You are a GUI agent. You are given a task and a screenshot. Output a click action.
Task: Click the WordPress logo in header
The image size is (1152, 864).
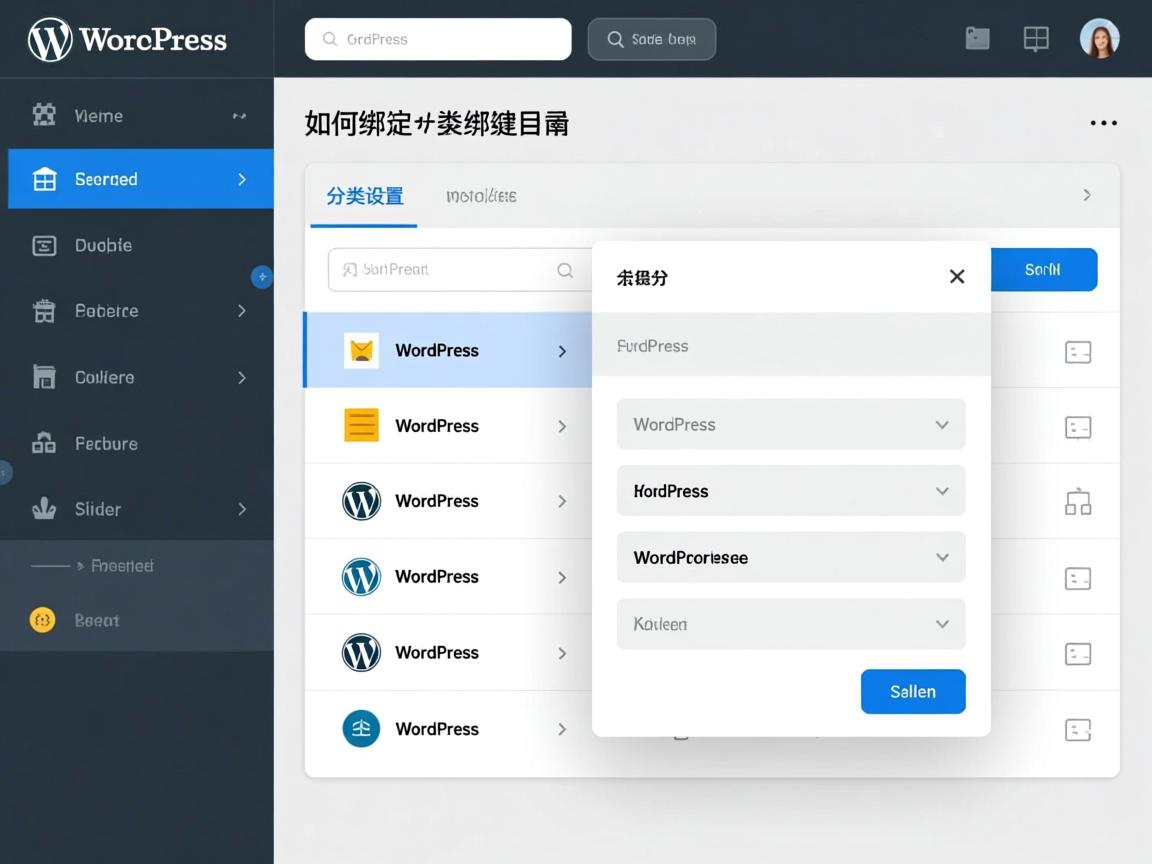[50, 40]
